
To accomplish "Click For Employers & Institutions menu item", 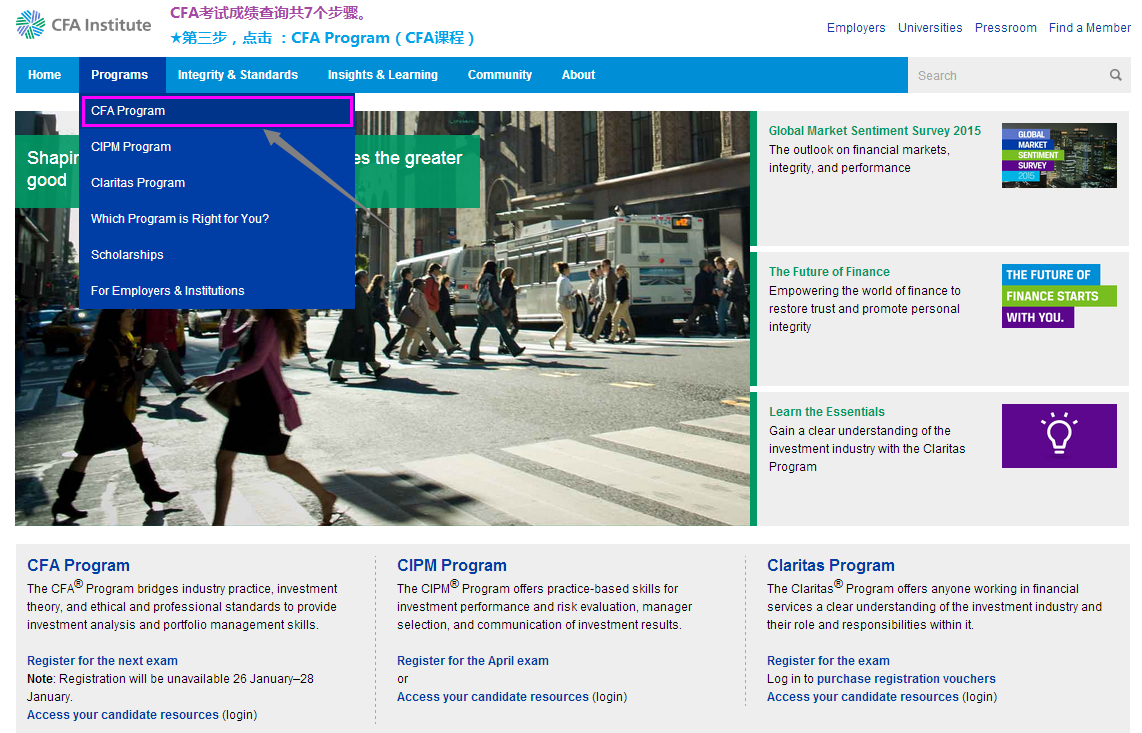I will click(168, 291).
